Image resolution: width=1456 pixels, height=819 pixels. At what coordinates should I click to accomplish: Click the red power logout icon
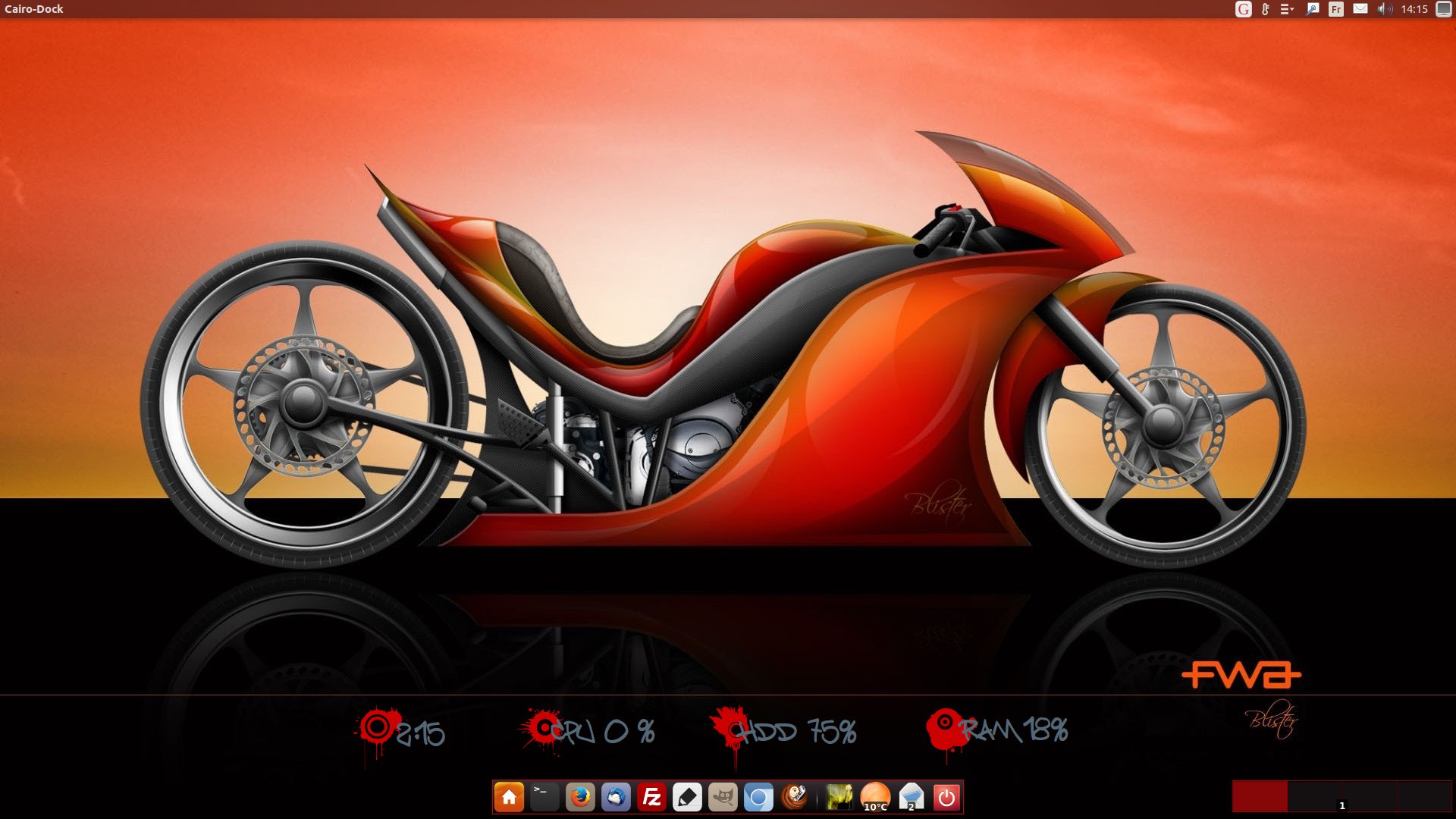pyautogui.click(x=946, y=797)
